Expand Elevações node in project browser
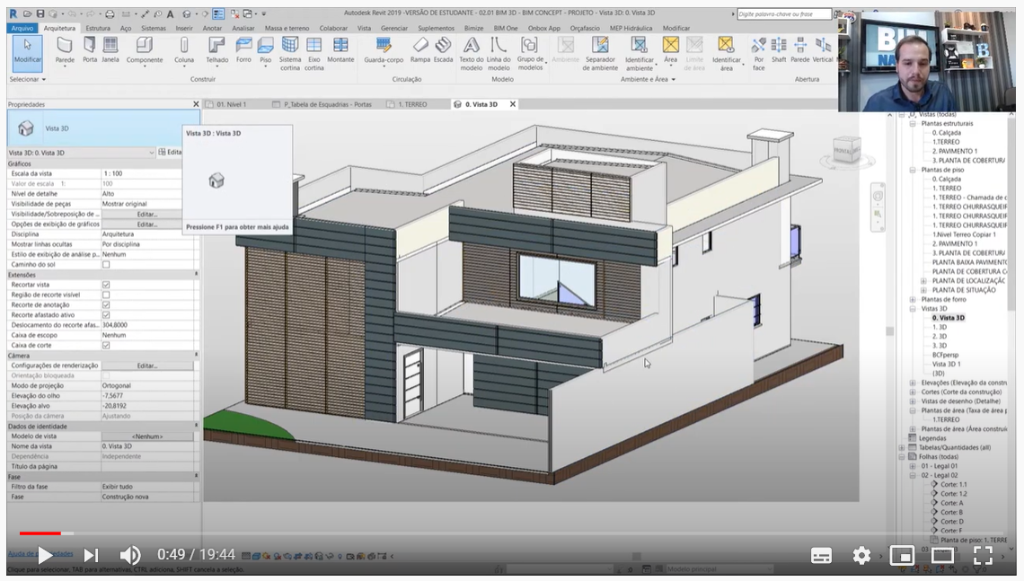This screenshot has width=1024, height=581. pyautogui.click(x=913, y=383)
